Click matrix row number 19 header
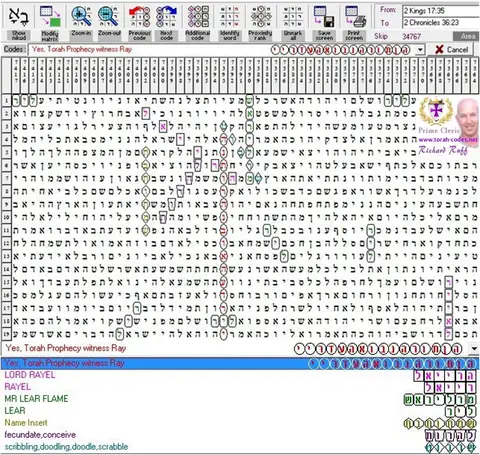 pos(6,334)
